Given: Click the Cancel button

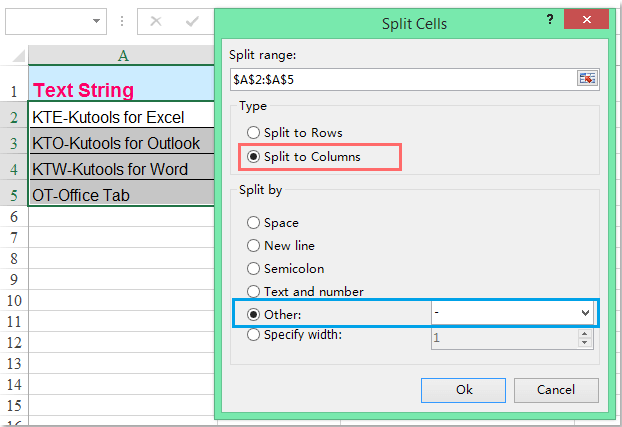Looking at the screenshot, I should click(557, 389).
